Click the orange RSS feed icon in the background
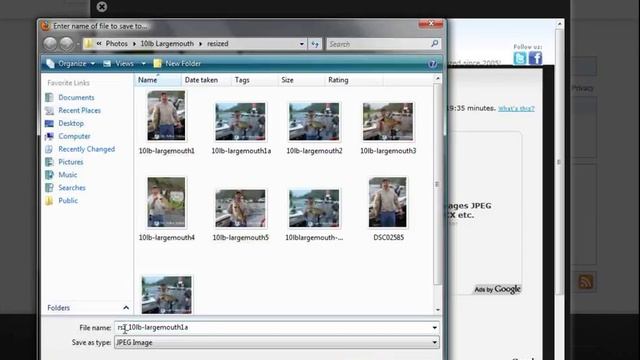The image size is (640, 360). (586, 282)
